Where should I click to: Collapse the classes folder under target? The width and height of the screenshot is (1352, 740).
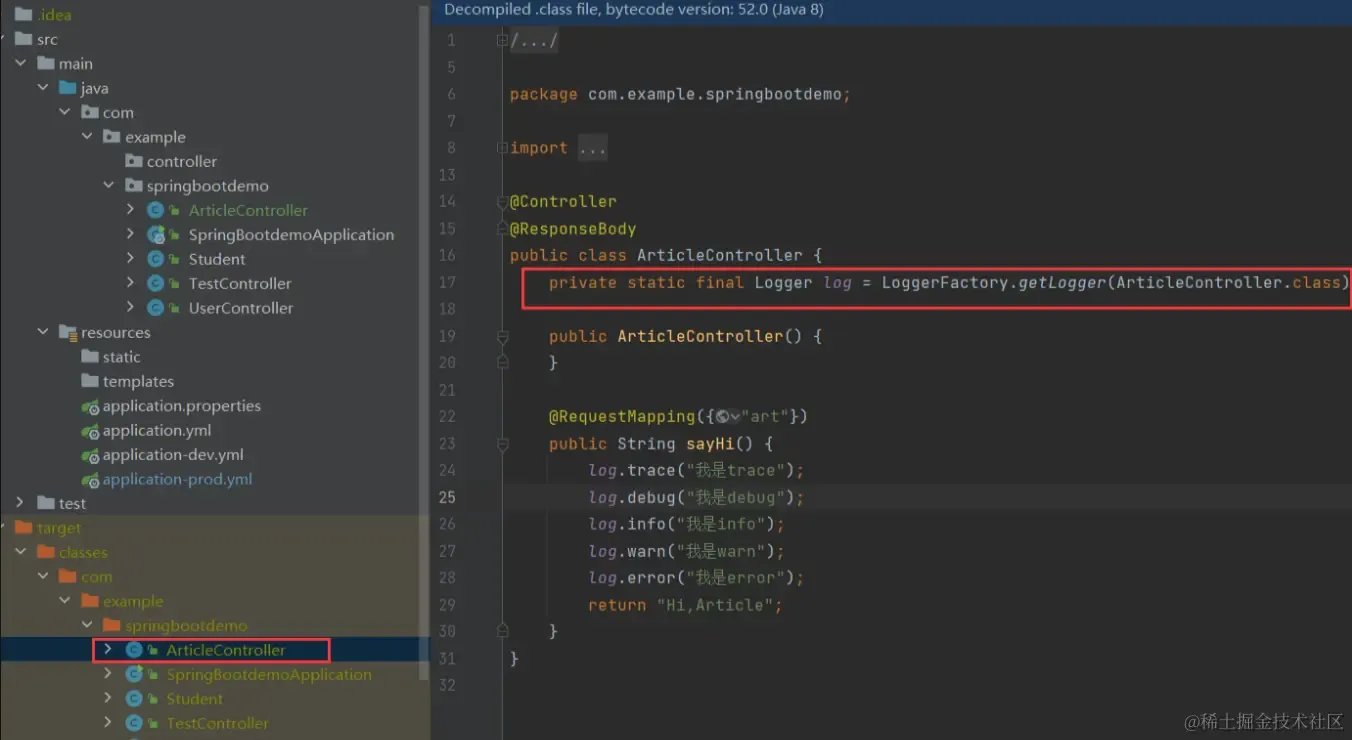click(x=21, y=552)
